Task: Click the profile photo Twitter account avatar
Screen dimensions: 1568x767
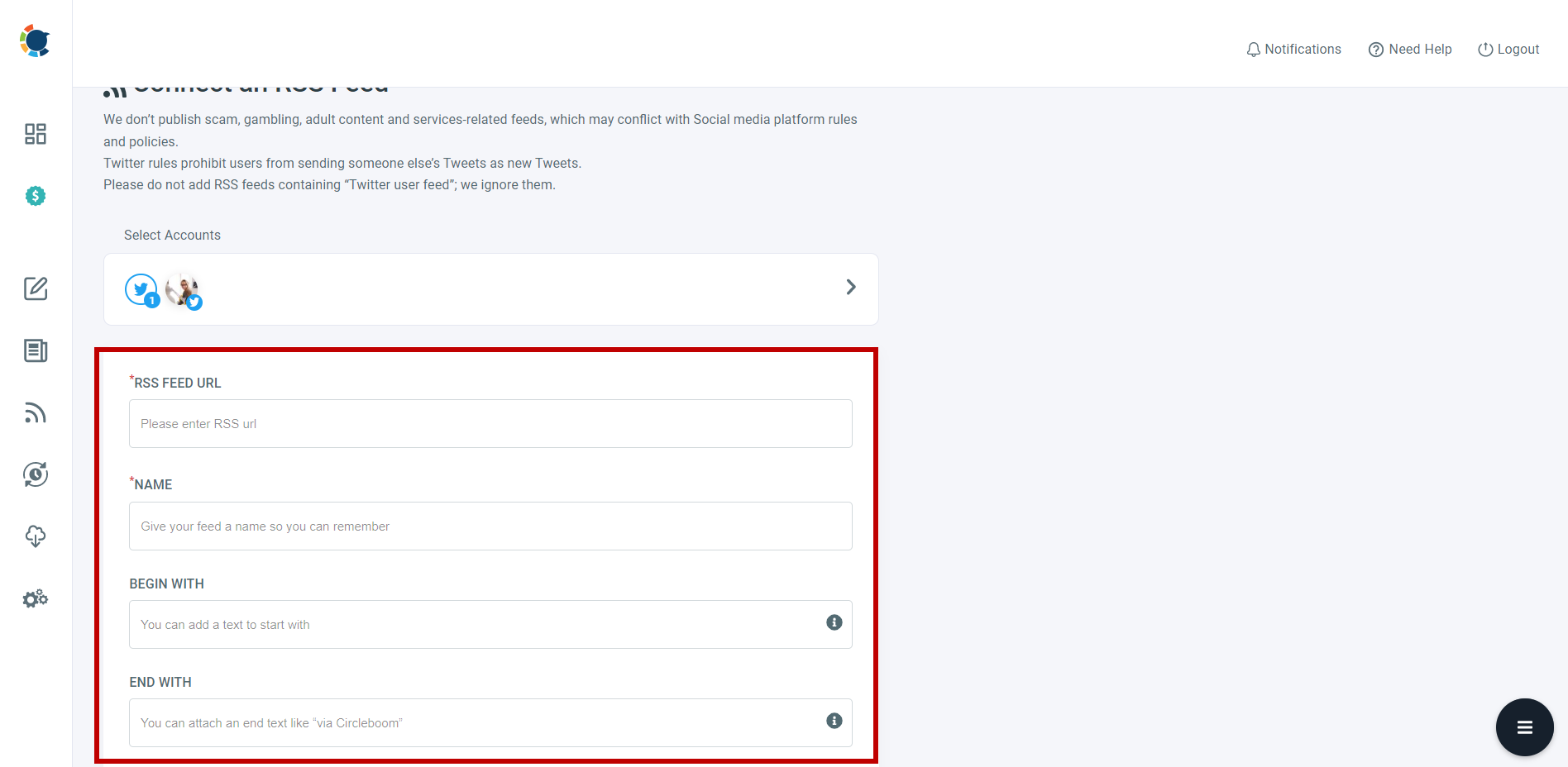Action: coord(183,290)
